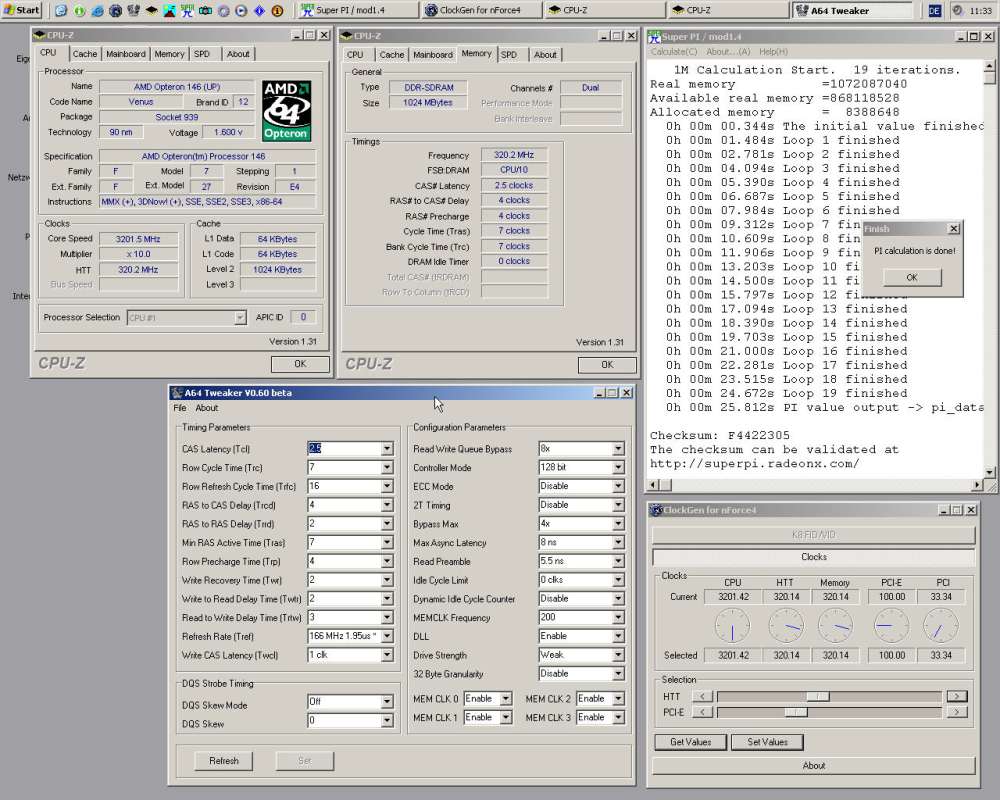
Task: Launch ClockGen from its quick launch icon
Action: (115, 10)
